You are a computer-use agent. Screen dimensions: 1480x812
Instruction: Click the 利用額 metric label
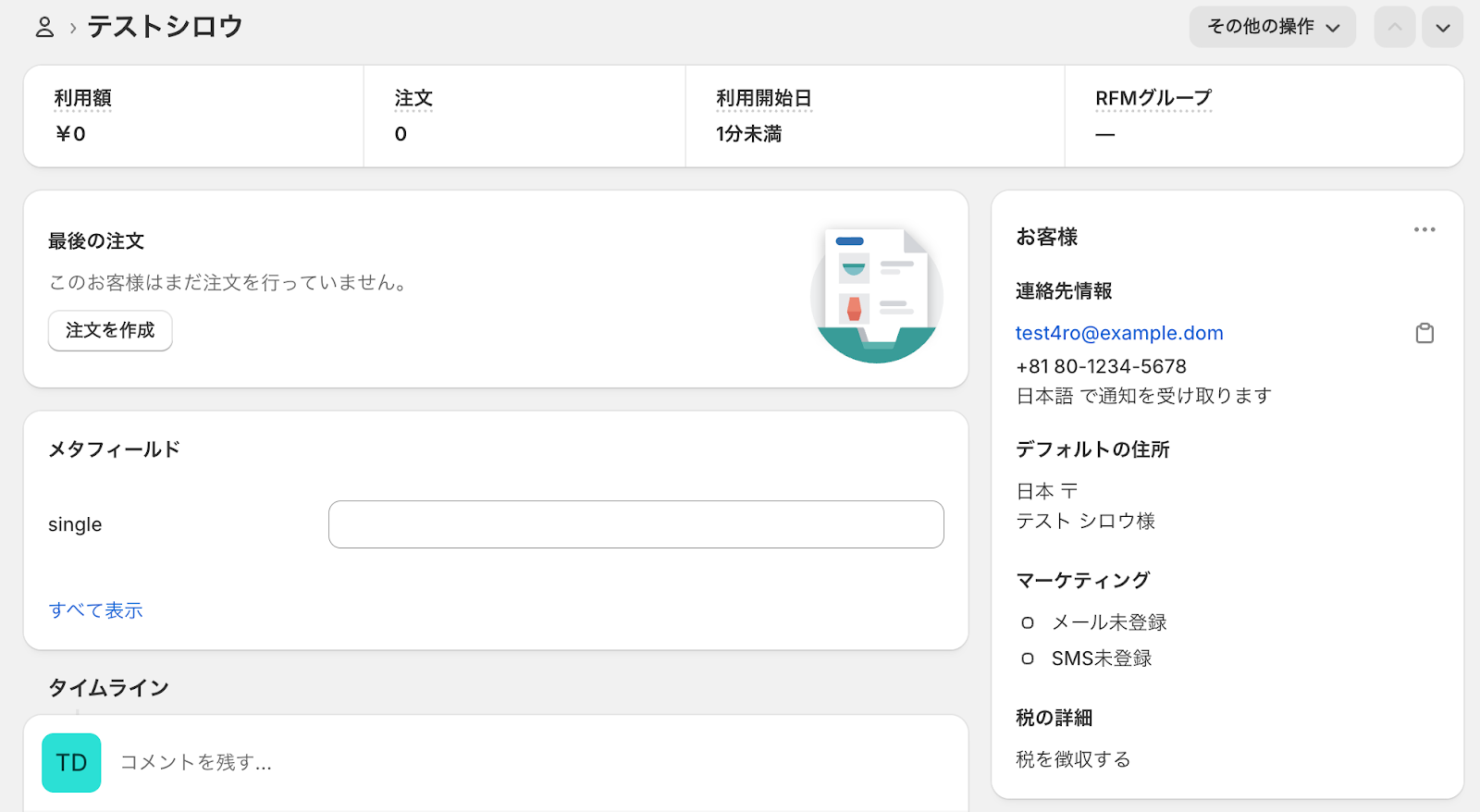(83, 98)
